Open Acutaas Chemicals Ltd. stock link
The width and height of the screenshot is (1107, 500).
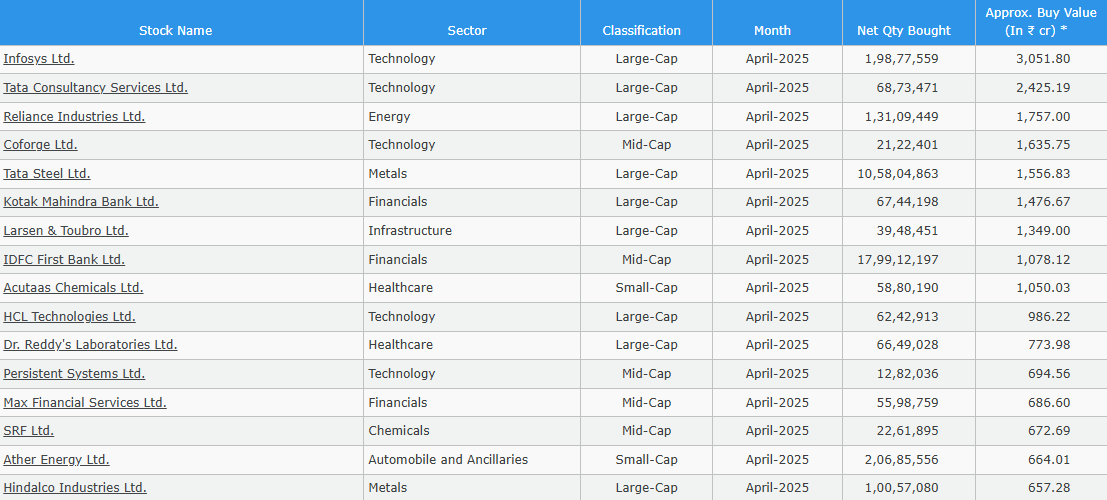point(73,288)
